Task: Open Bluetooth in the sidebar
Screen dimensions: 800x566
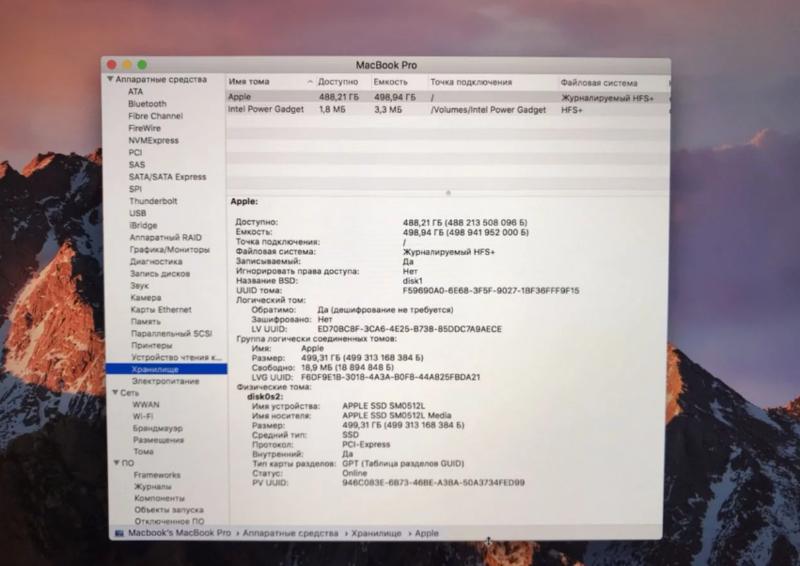Action: pyautogui.click(x=147, y=104)
